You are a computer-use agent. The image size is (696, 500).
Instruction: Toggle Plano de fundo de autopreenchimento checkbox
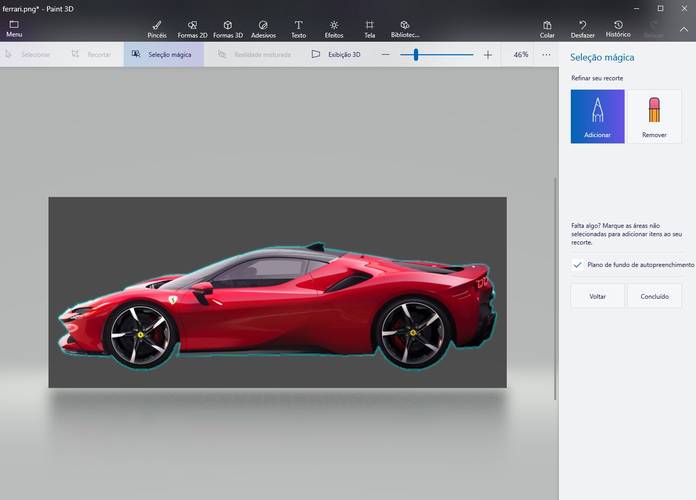[x=577, y=265]
